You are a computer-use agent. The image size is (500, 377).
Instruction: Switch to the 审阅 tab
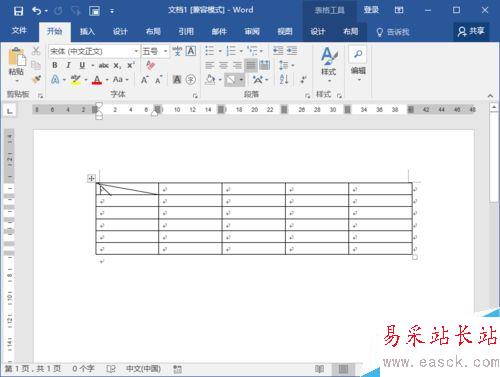pyautogui.click(x=252, y=32)
